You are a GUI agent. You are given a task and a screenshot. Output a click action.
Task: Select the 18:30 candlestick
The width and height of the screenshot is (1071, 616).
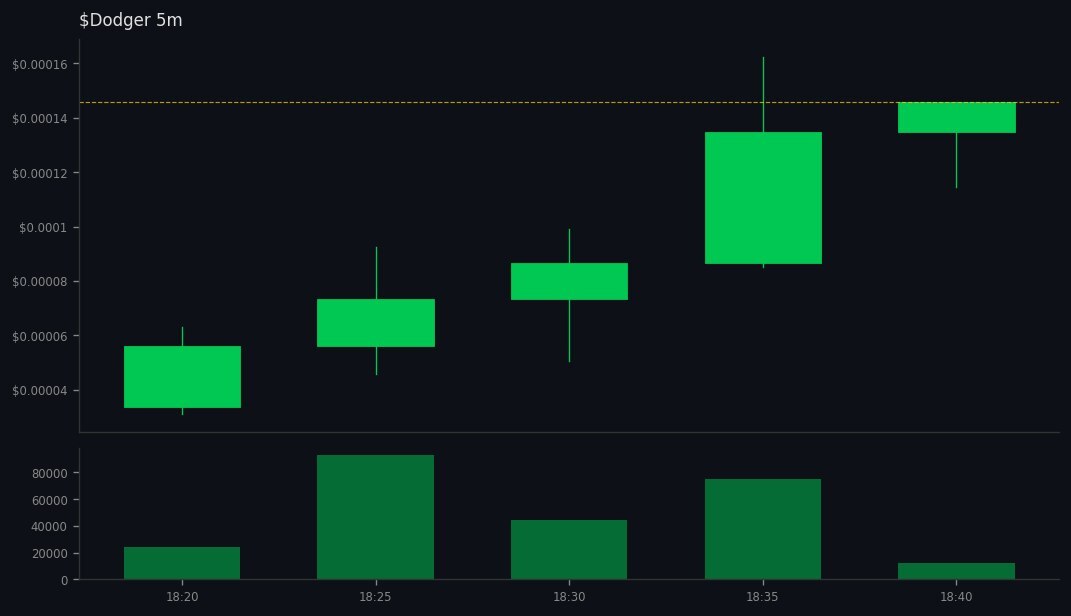tap(569, 280)
